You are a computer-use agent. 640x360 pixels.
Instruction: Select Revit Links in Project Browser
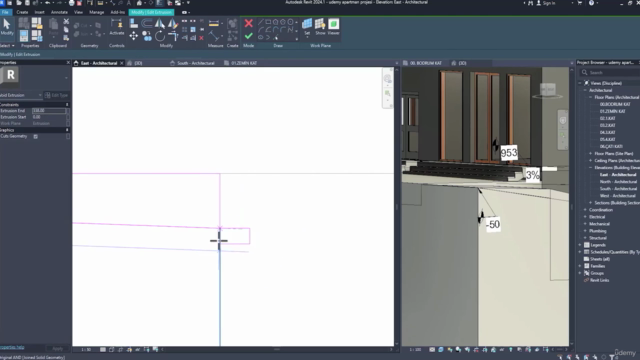[x=599, y=280]
